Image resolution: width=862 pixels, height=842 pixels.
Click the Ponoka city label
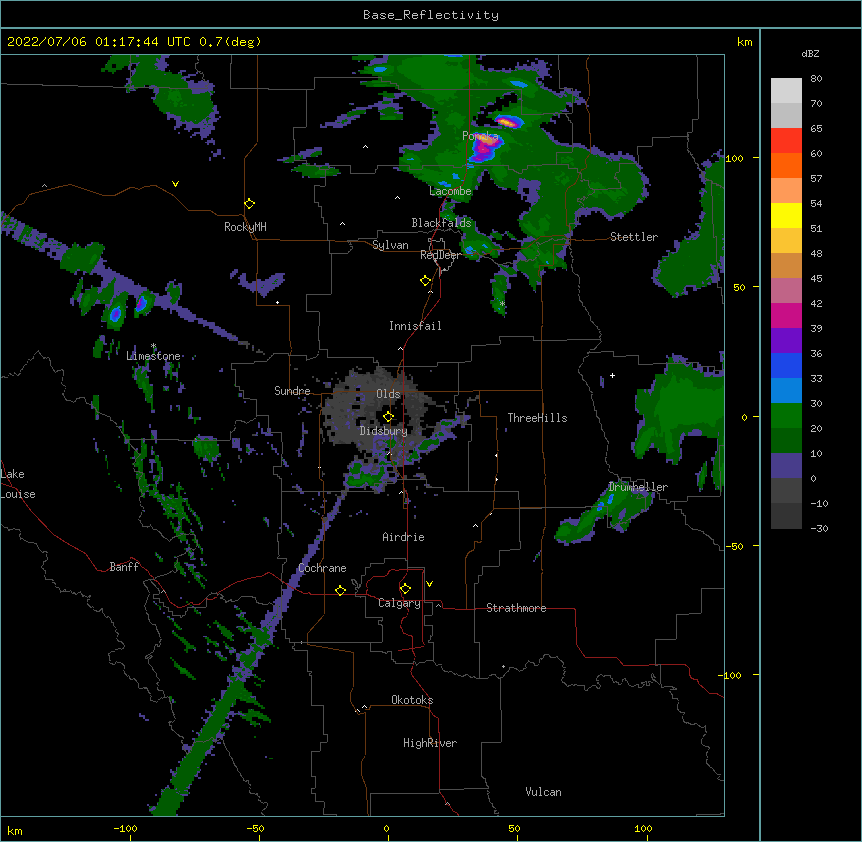pos(480,136)
